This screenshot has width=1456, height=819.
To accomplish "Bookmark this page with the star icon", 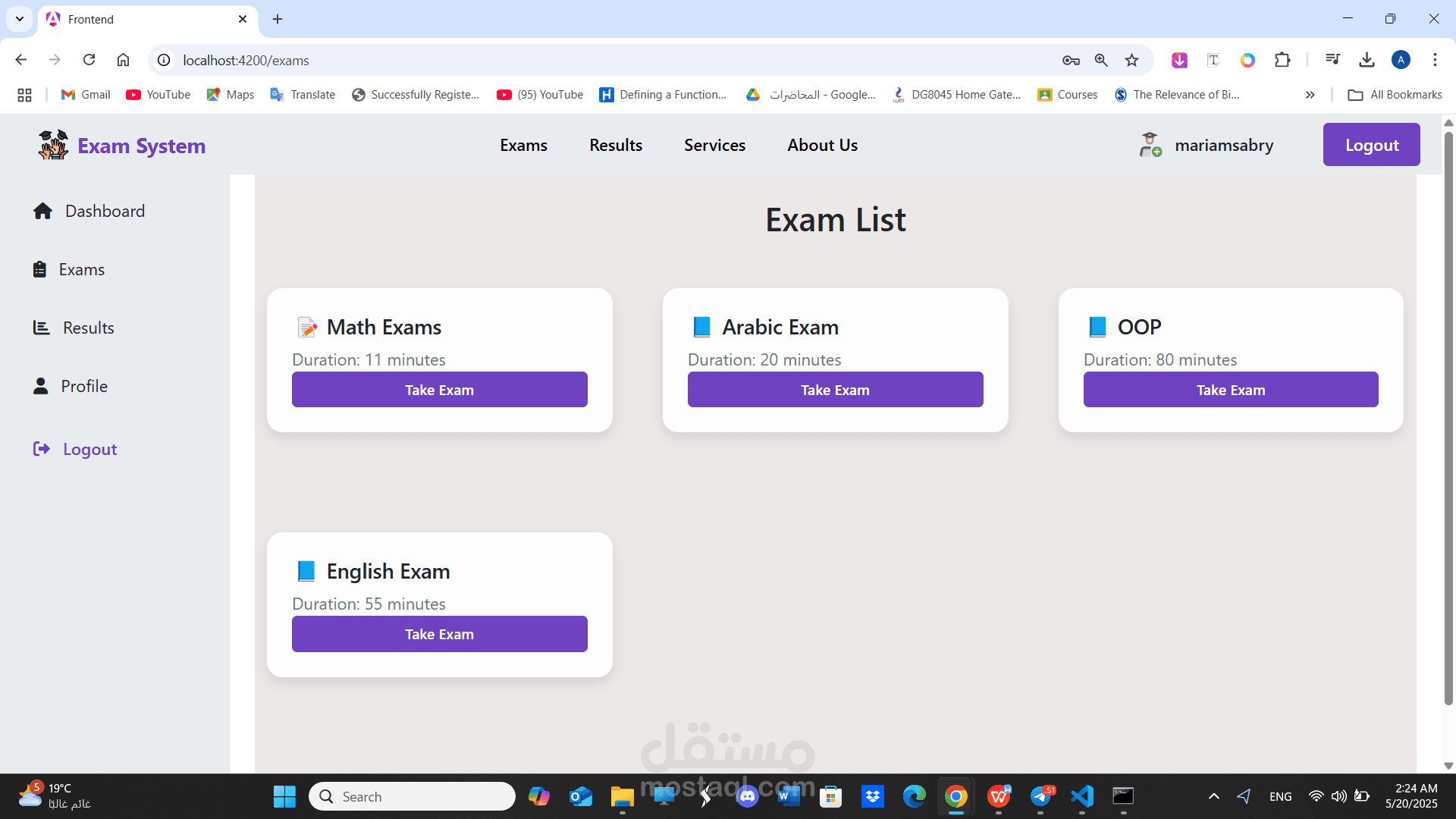I will pos(1131,60).
